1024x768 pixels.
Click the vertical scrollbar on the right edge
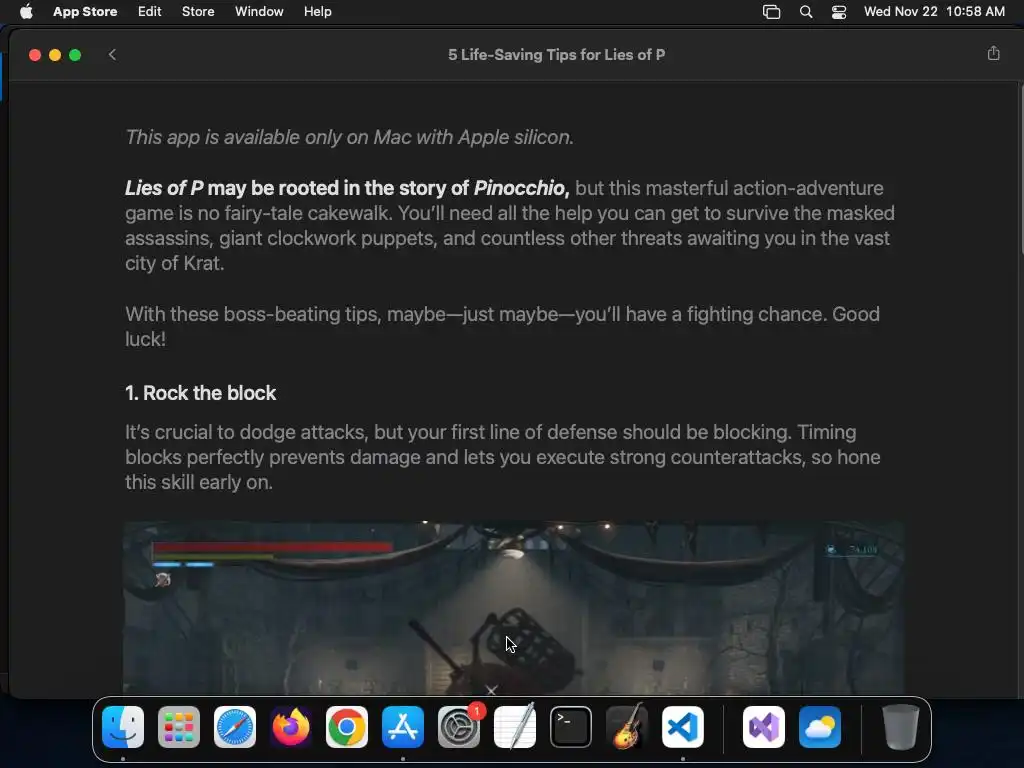pos(1021,170)
